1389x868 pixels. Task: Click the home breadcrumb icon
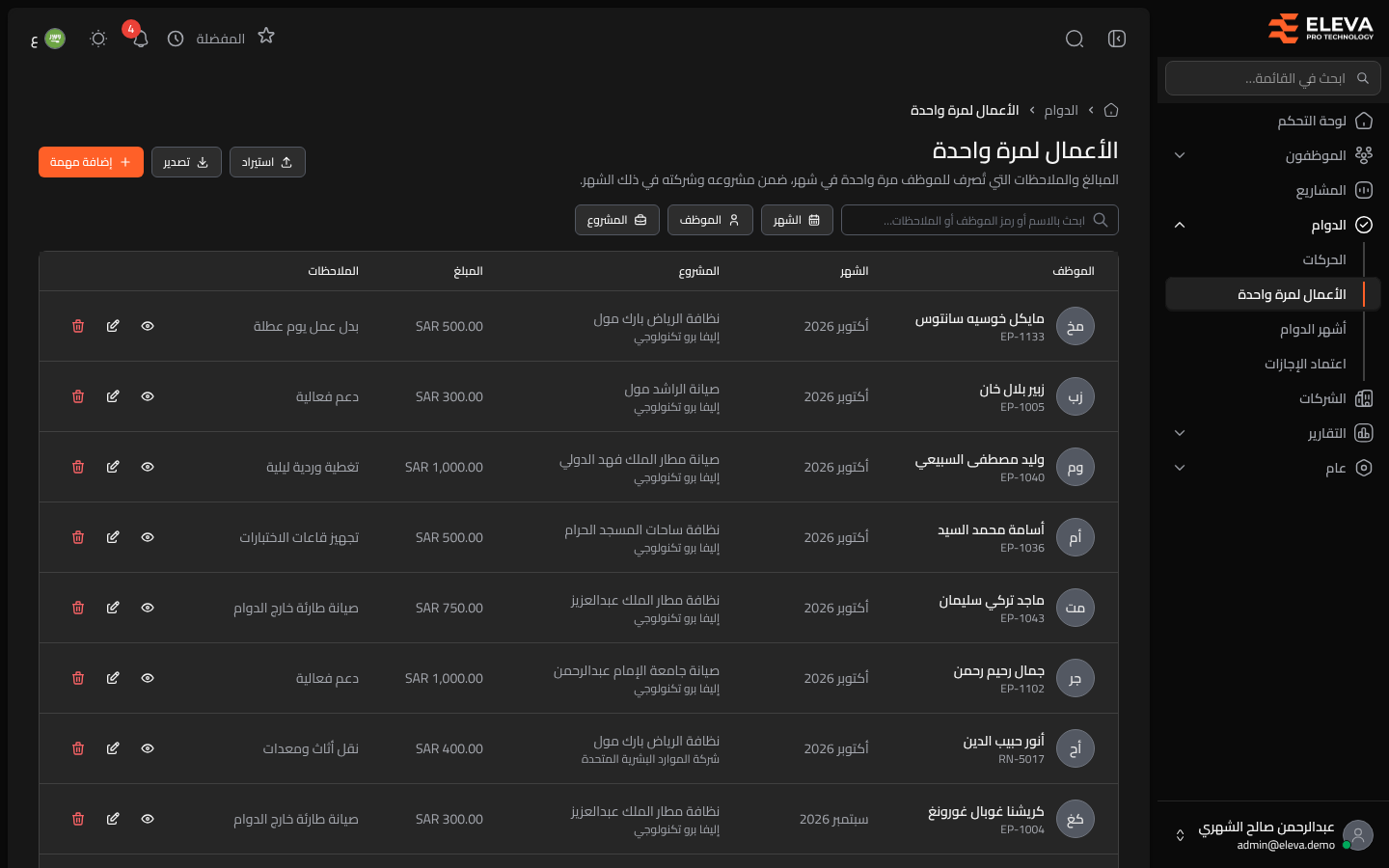tap(1111, 110)
